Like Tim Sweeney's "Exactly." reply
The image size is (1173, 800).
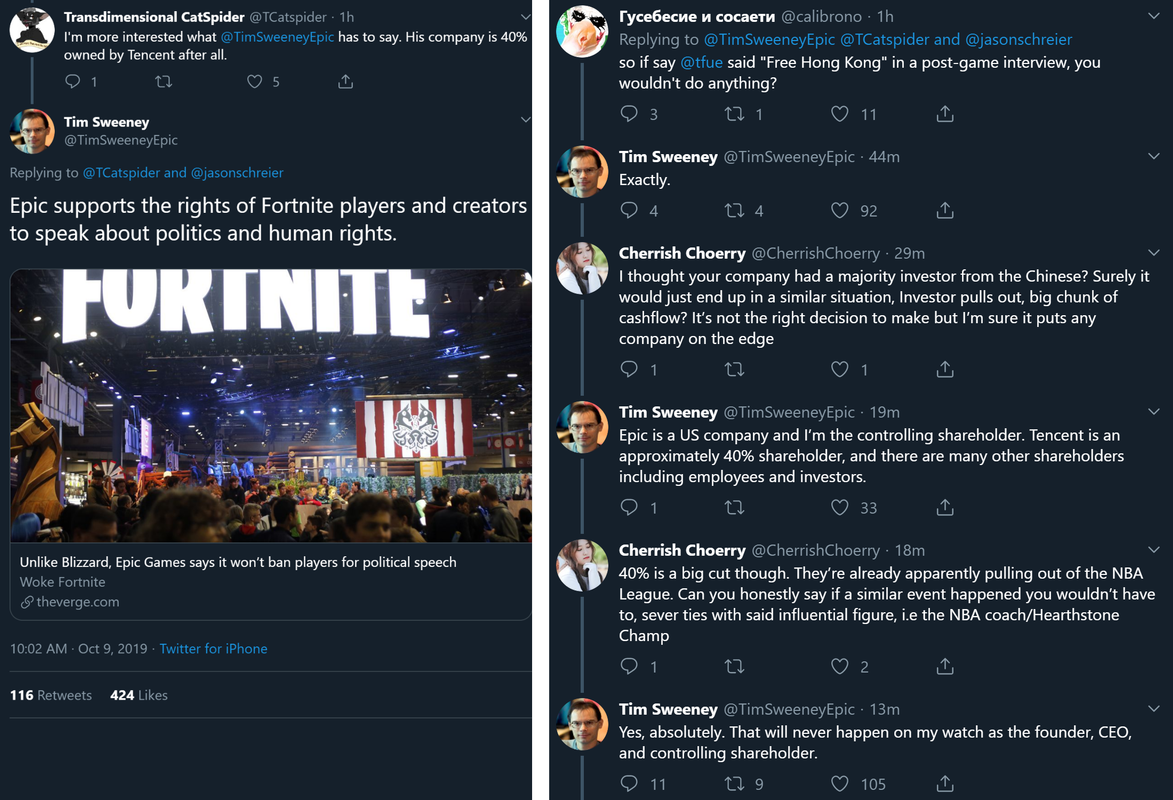840,211
